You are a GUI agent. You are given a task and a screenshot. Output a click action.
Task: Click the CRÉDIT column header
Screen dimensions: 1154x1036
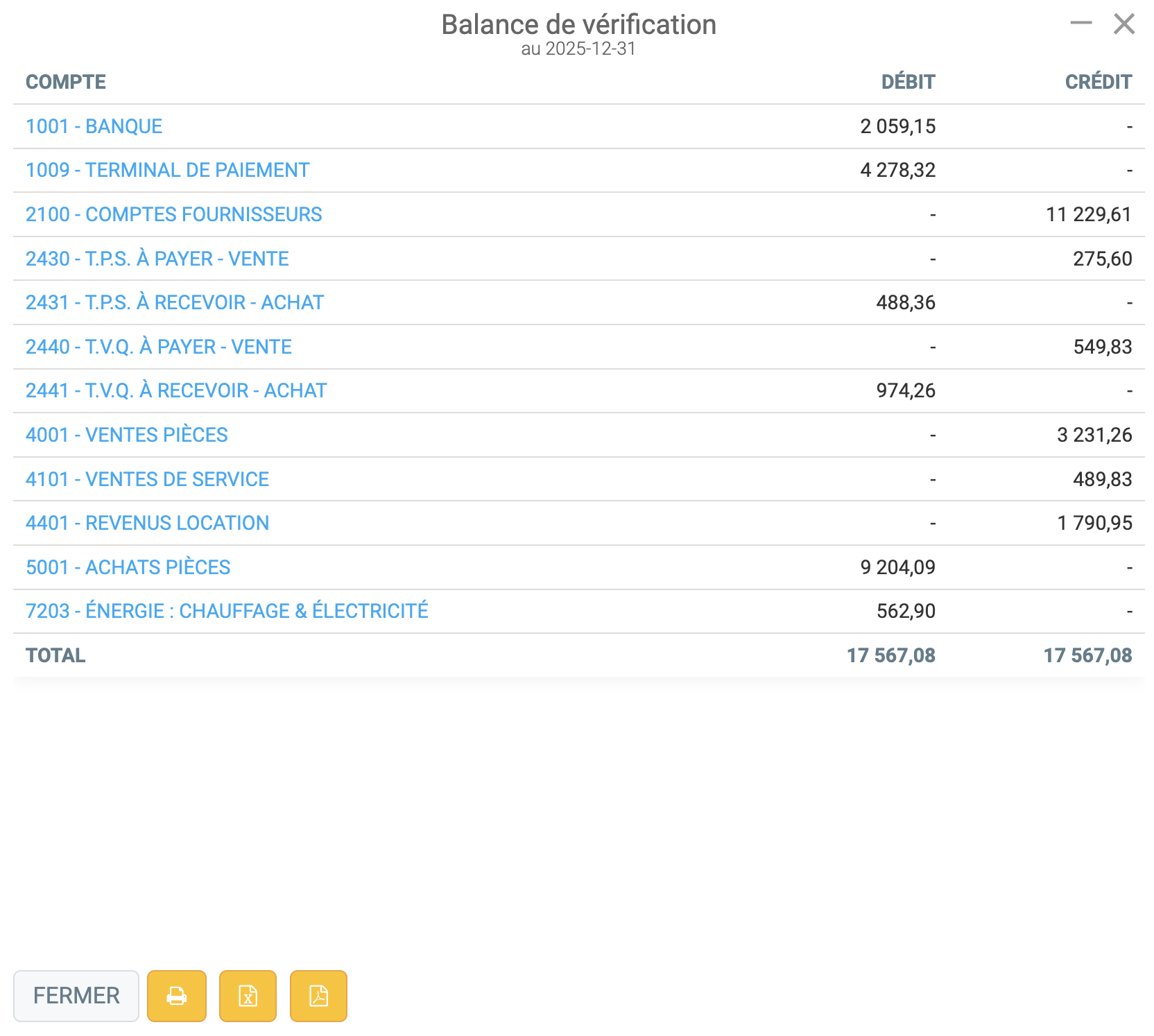coord(1099,82)
